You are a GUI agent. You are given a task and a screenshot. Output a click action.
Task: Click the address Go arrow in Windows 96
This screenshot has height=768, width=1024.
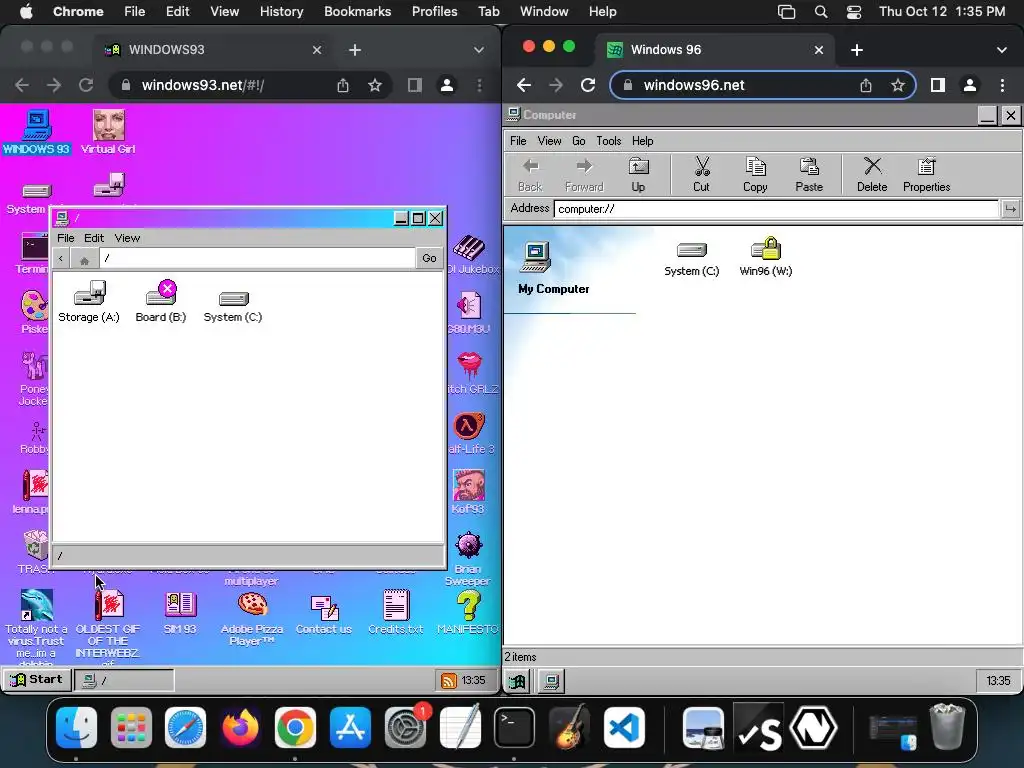[x=1010, y=209]
